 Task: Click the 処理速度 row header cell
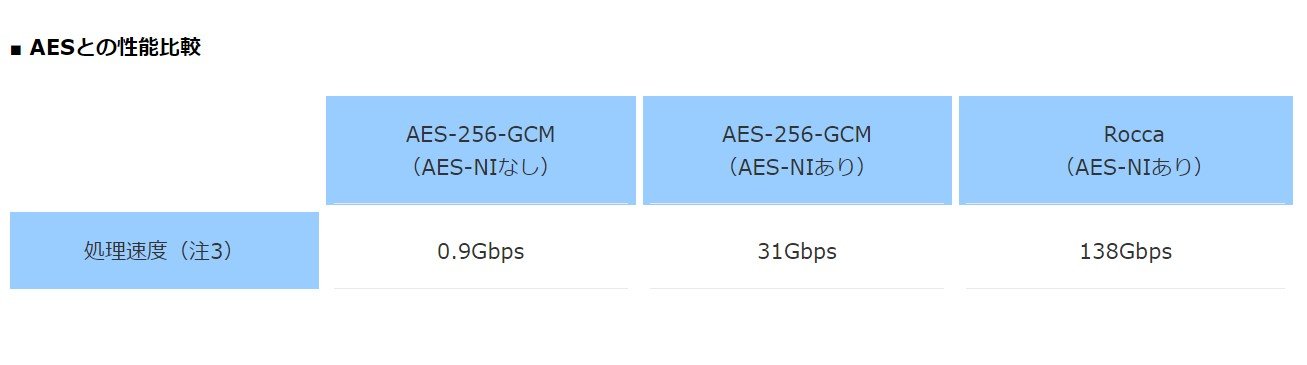pos(164,250)
